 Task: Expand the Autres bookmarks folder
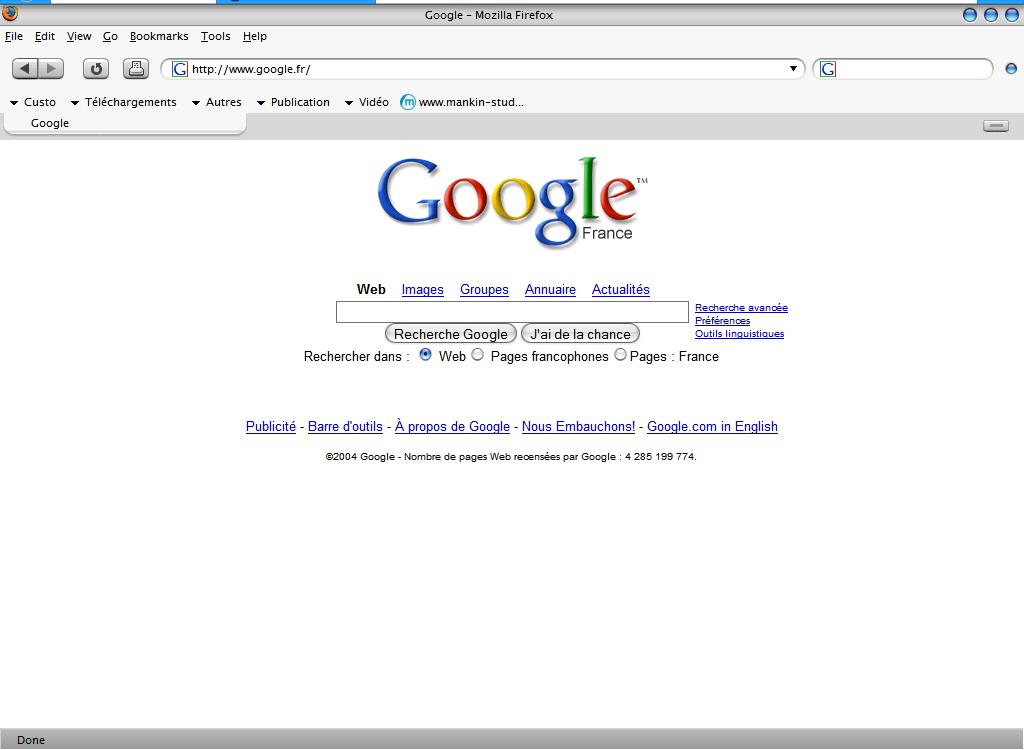tap(217, 102)
